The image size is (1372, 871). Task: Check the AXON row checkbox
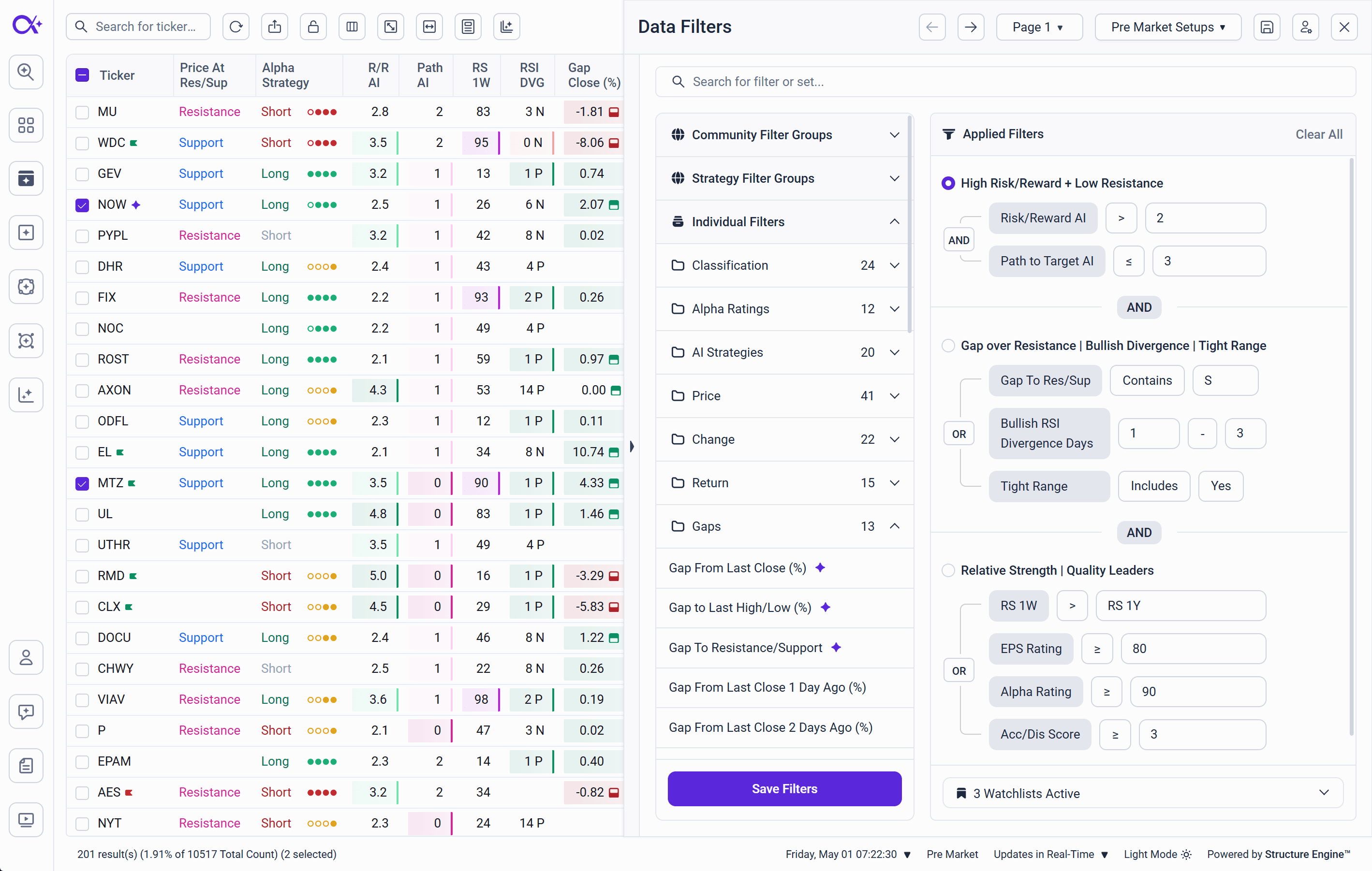[x=82, y=391]
